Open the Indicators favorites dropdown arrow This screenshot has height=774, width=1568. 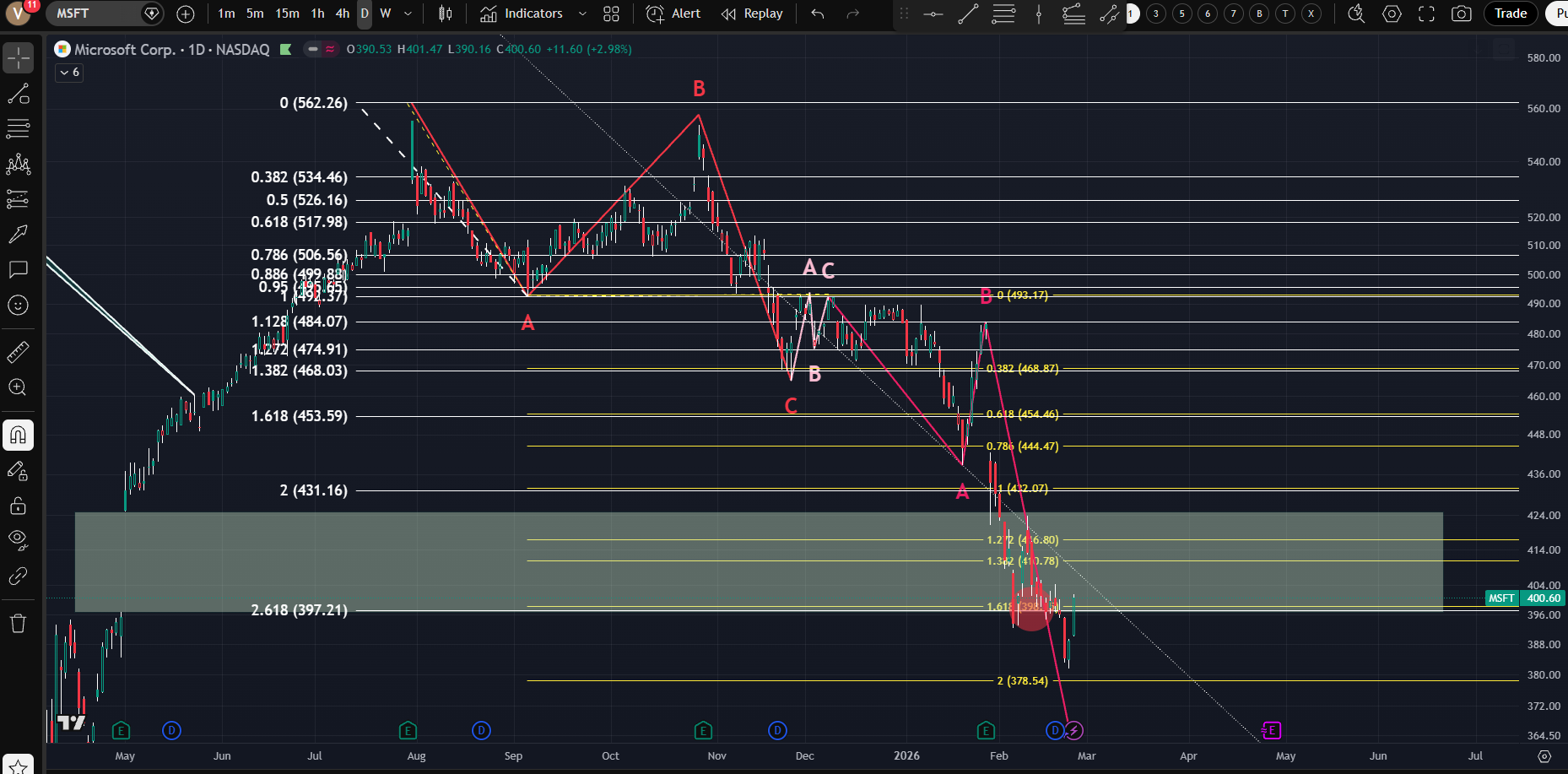coord(582,14)
